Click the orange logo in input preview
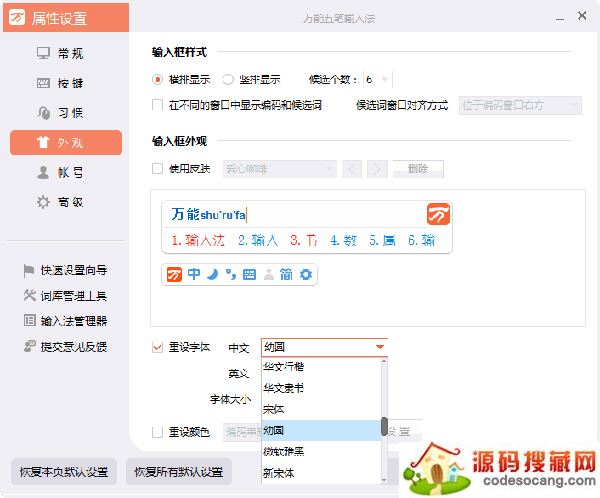This screenshot has height=498, width=600. [x=438, y=214]
